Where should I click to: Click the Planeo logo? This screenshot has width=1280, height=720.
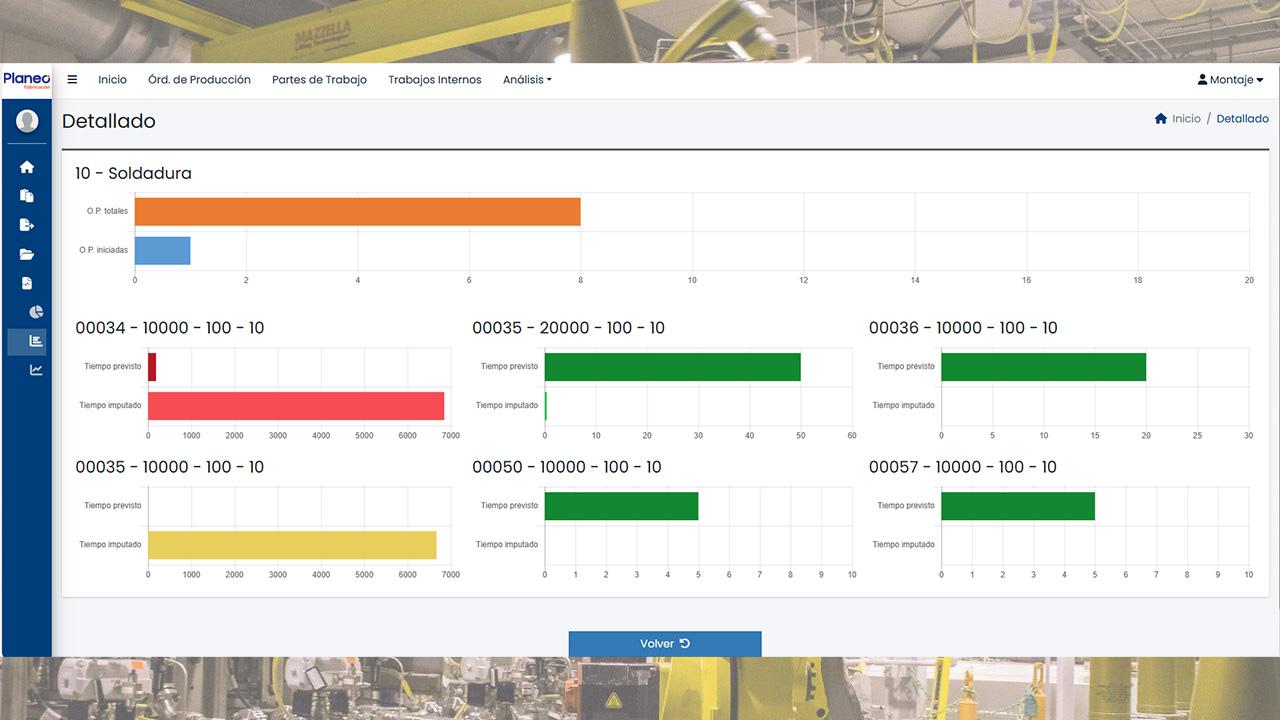[26, 80]
